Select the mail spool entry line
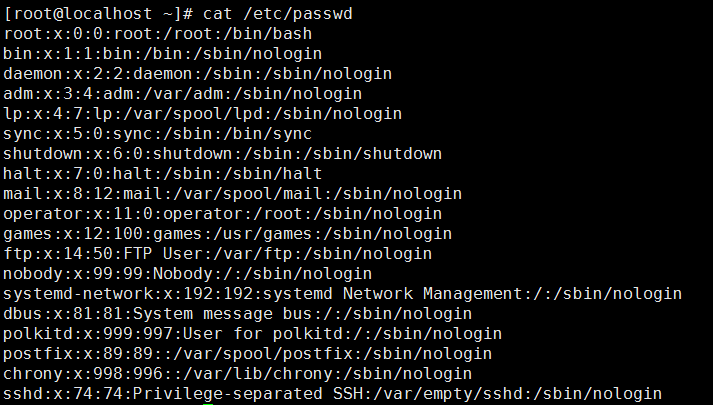713x405 pixels. coord(233,194)
